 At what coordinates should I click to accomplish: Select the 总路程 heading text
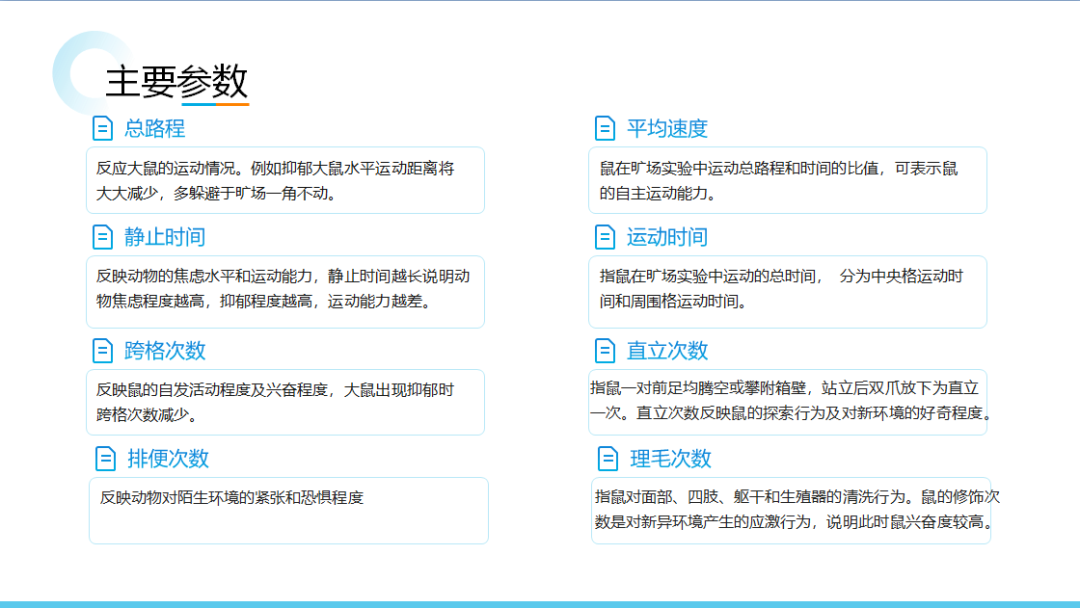click(154, 128)
